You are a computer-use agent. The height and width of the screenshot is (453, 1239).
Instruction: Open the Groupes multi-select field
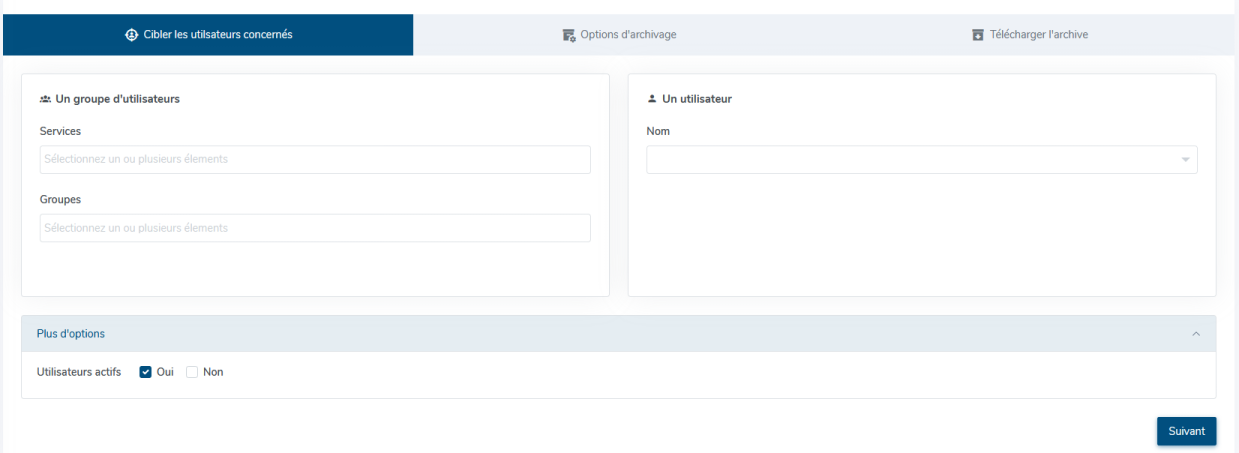(315, 228)
